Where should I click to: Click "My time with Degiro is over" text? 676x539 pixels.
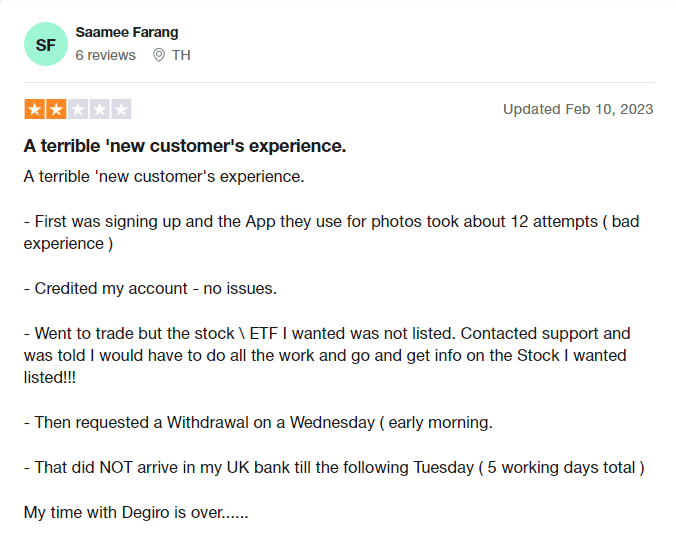[136, 512]
